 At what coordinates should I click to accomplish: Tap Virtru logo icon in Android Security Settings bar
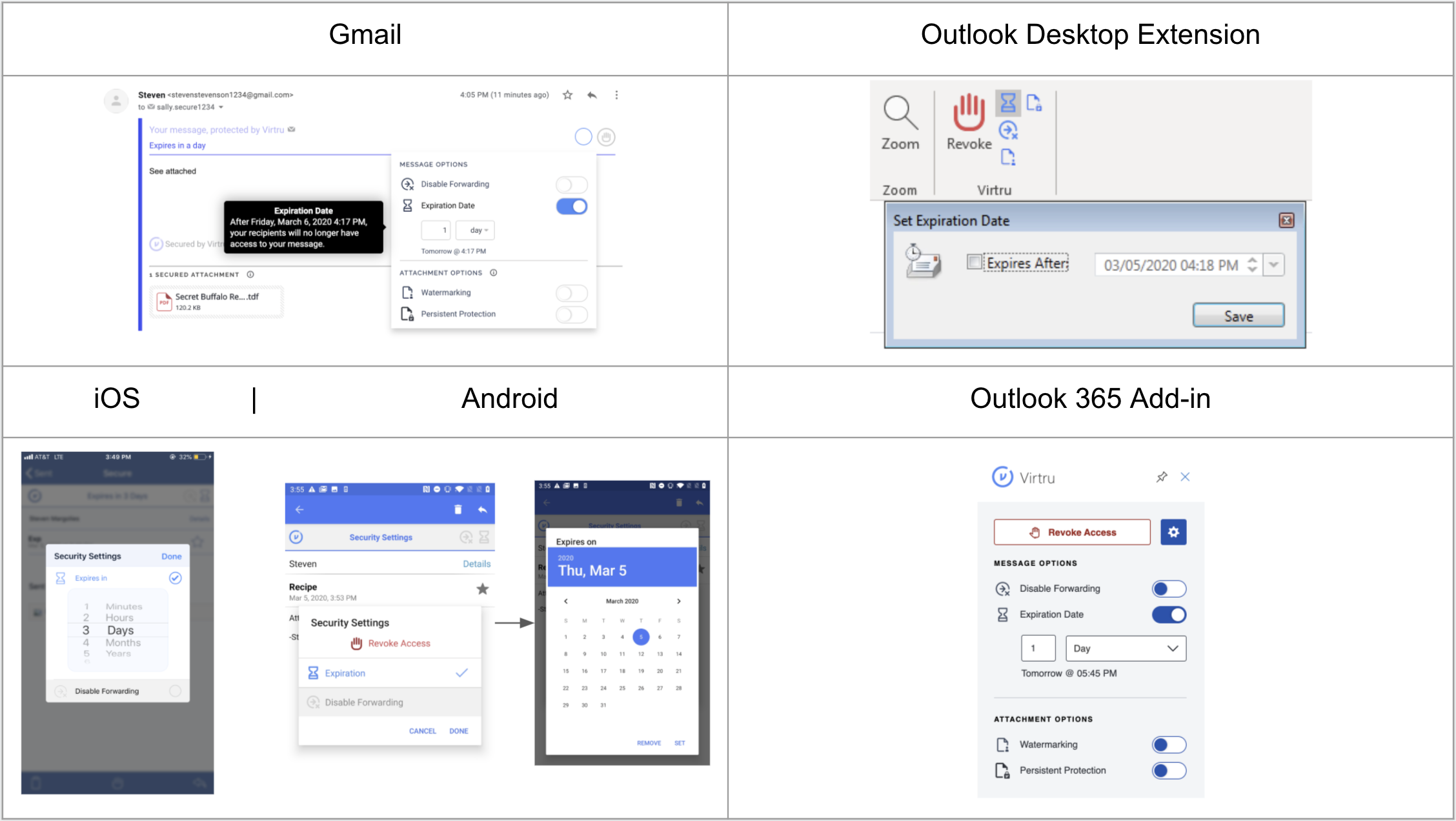[296, 537]
